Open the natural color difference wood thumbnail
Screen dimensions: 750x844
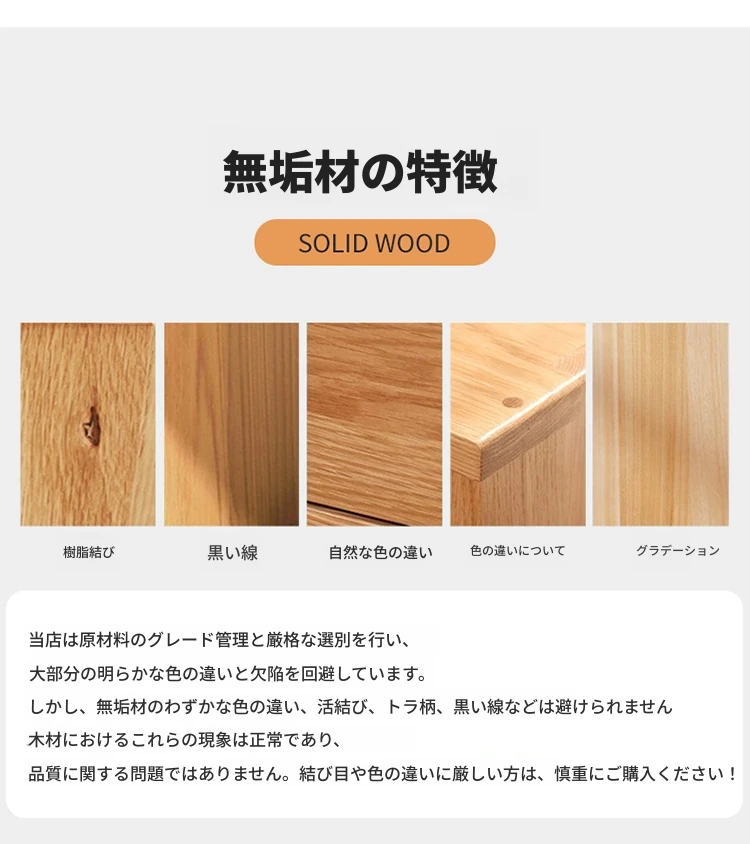pos(375,424)
